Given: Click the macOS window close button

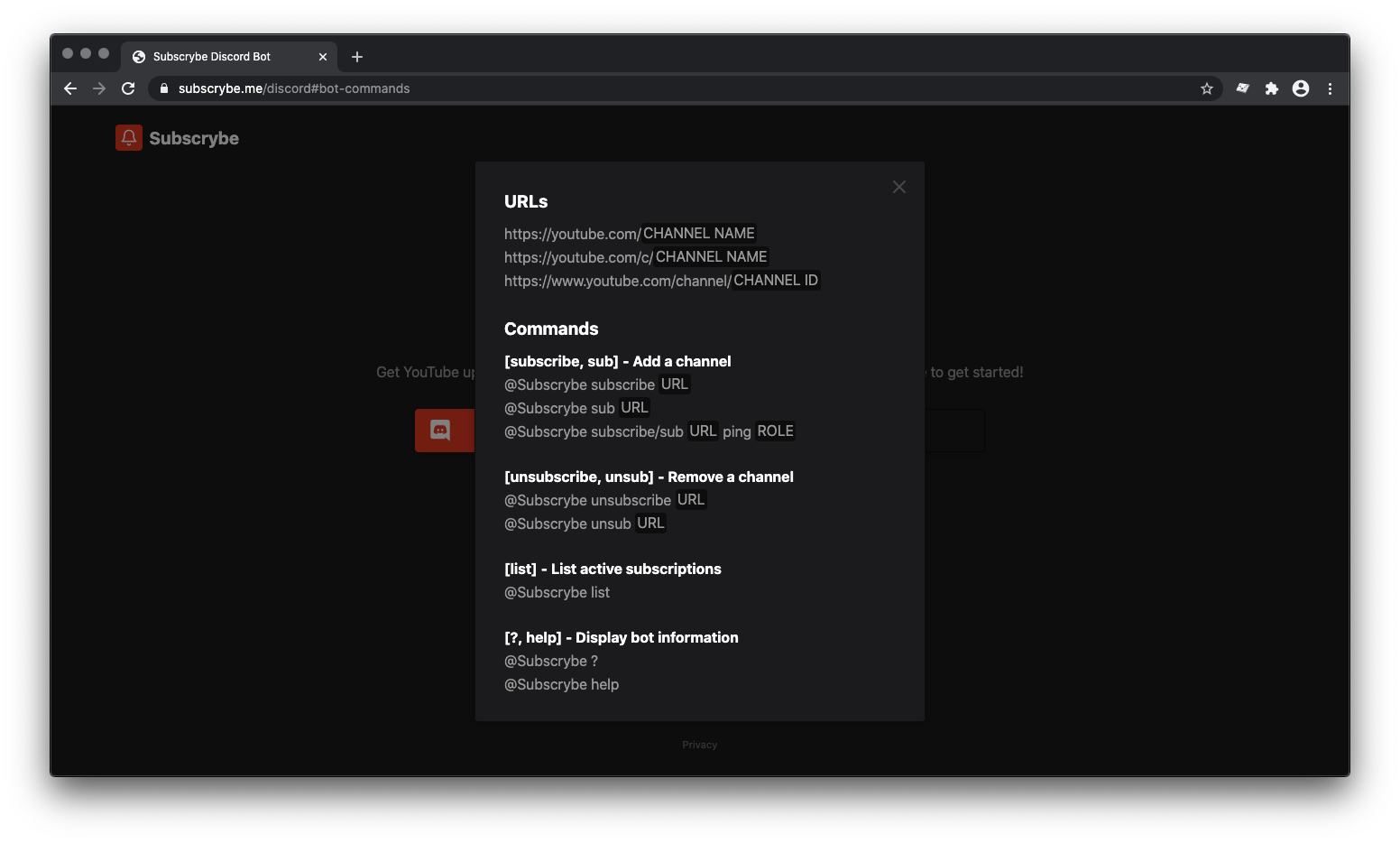Looking at the screenshot, I should (x=68, y=53).
